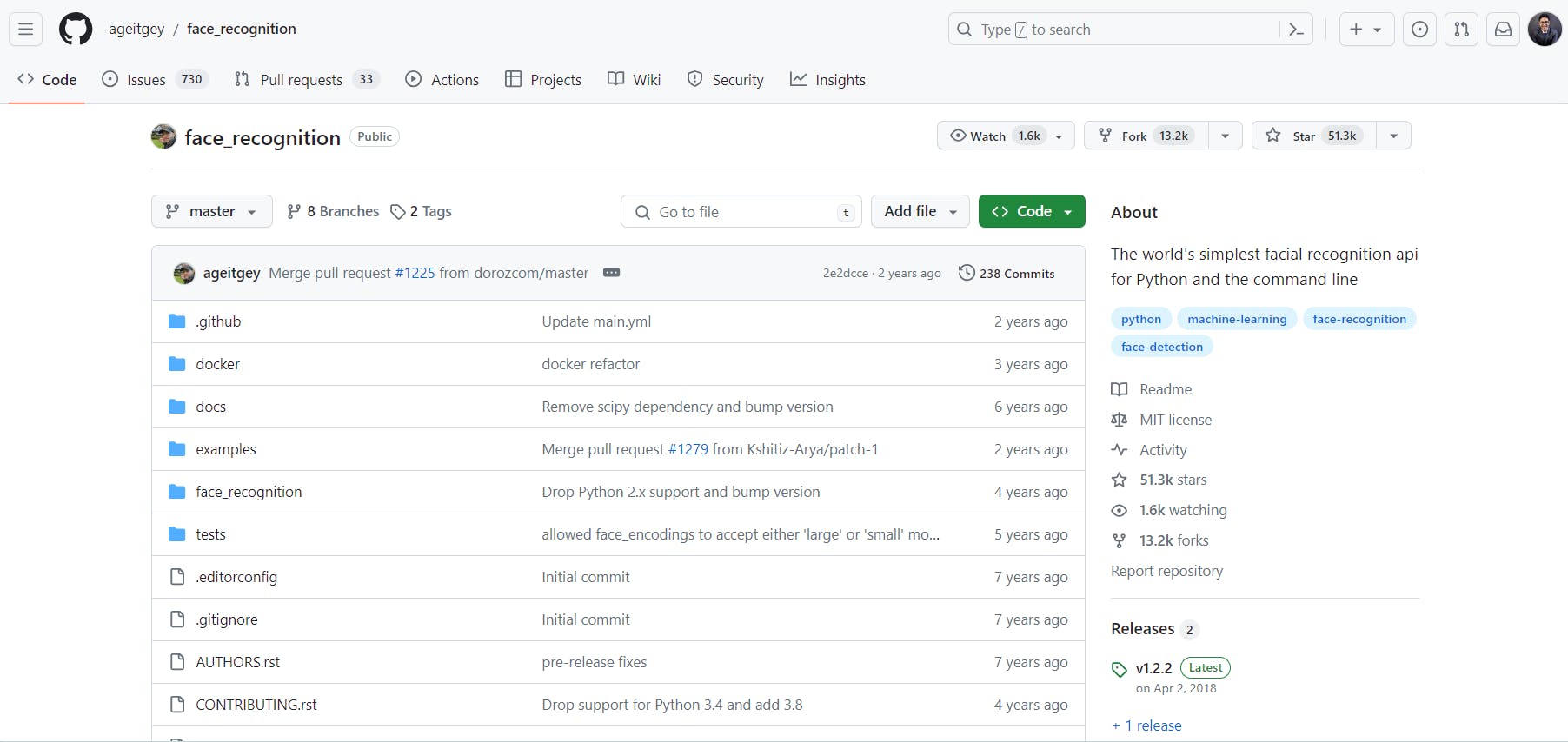This screenshot has height=742, width=1568.
Task: Open the .gitignore file
Action: (x=227, y=619)
